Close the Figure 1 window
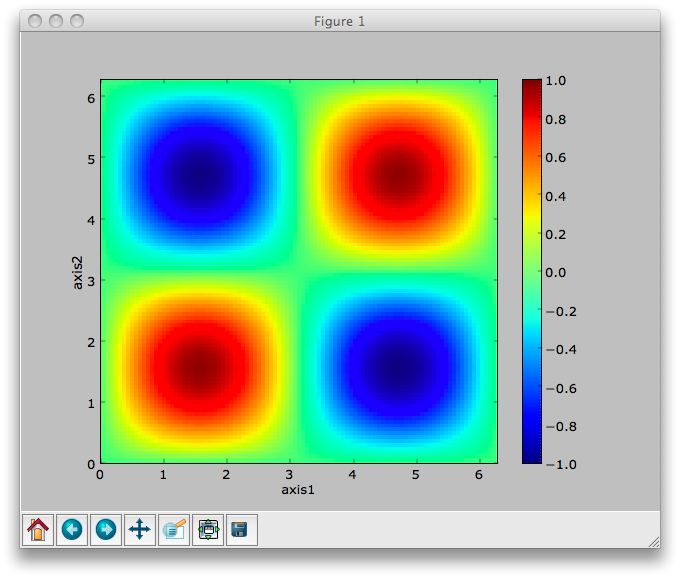Image resolution: width=680 pixels, height=578 pixels. coord(35,21)
